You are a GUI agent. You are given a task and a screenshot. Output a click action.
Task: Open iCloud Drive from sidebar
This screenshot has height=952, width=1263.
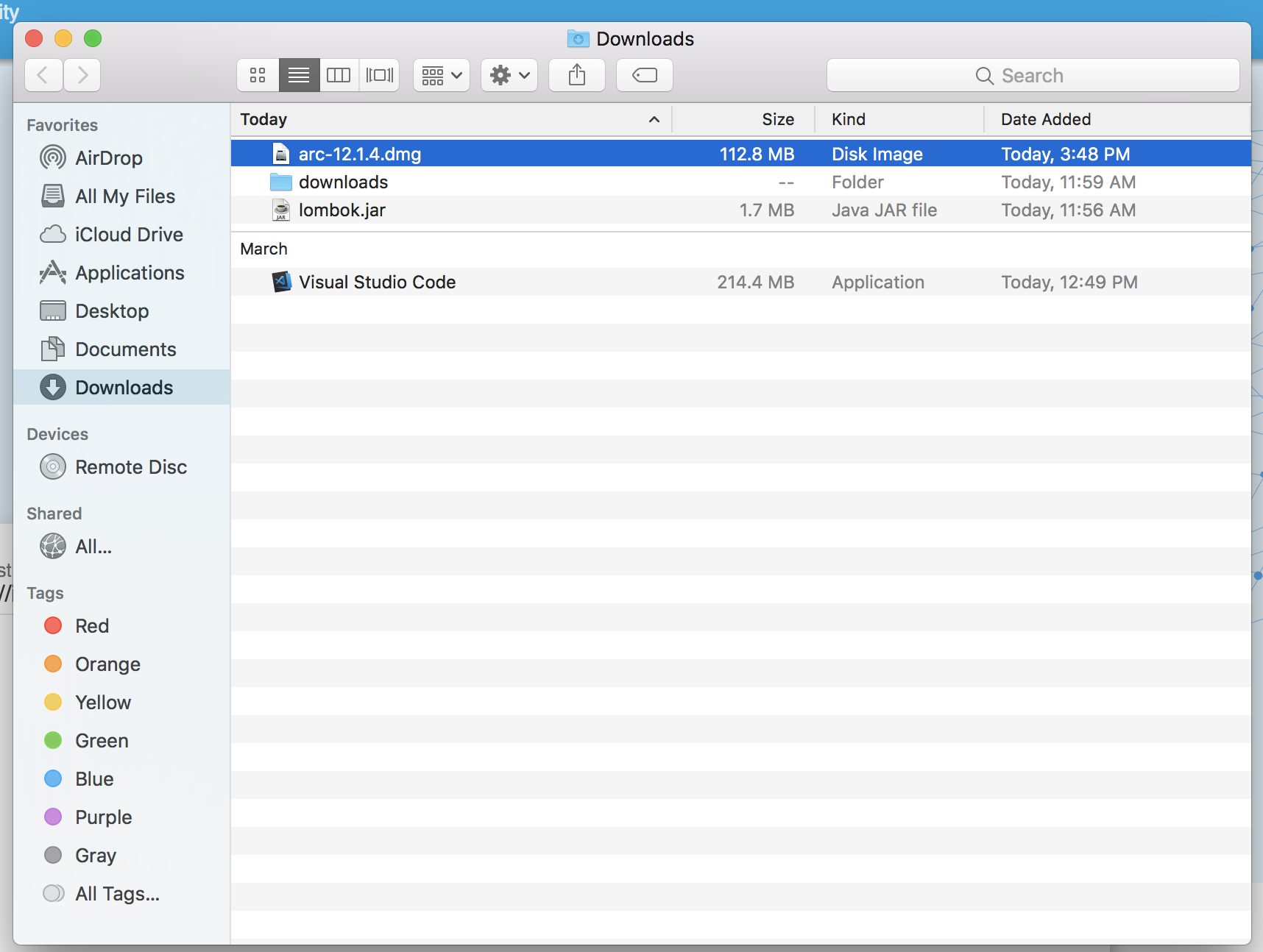(x=128, y=235)
